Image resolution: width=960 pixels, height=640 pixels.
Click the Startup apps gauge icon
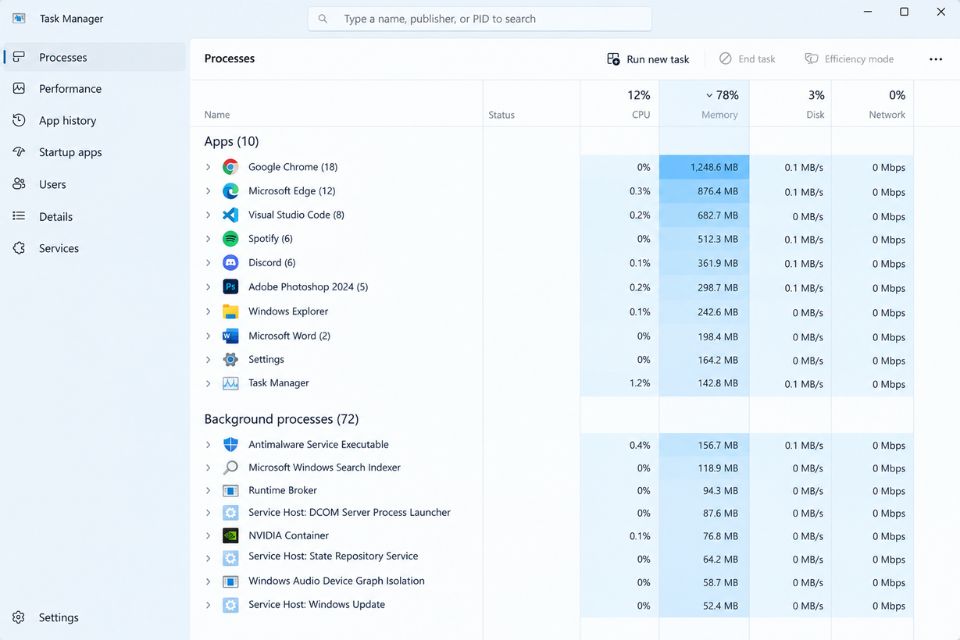pos(19,152)
